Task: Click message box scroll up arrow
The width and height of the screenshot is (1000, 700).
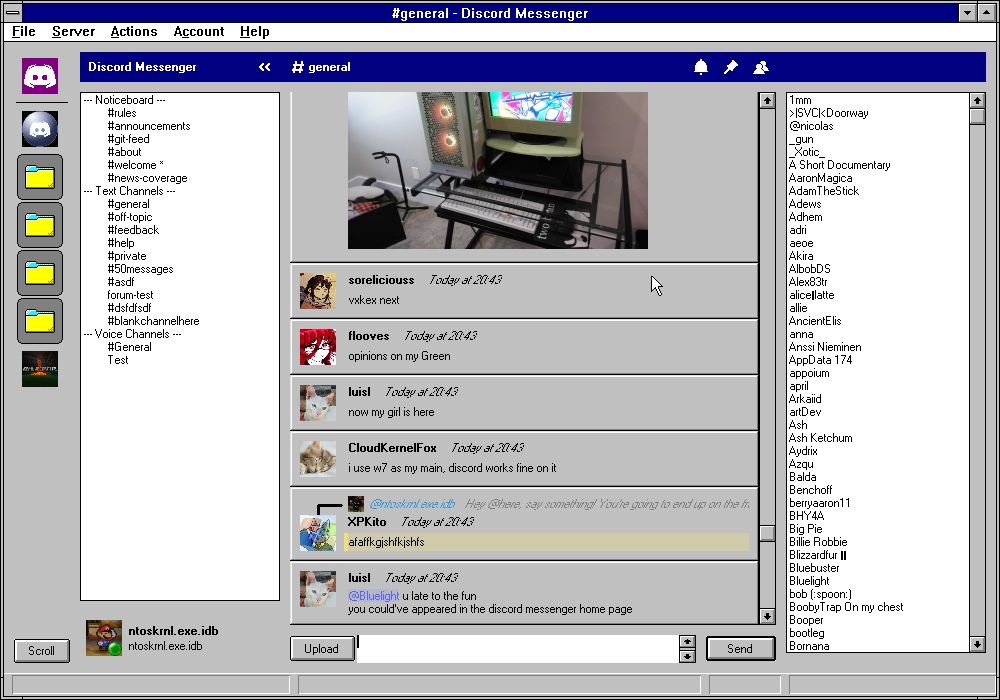Action: (x=687, y=642)
